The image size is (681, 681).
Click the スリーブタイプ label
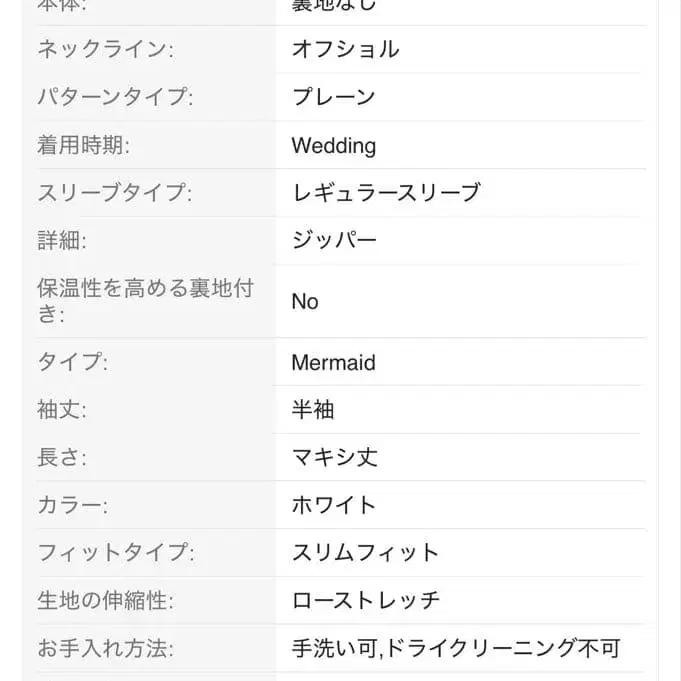click(x=115, y=193)
